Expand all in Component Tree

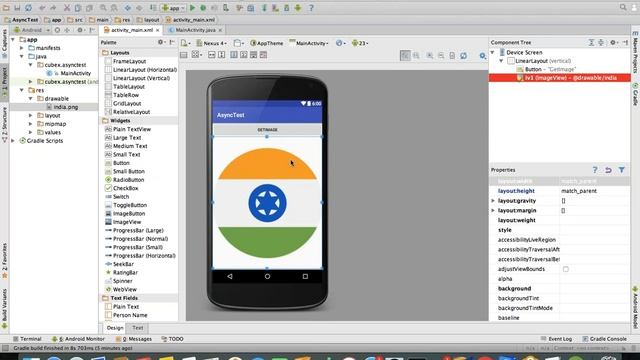591,42
